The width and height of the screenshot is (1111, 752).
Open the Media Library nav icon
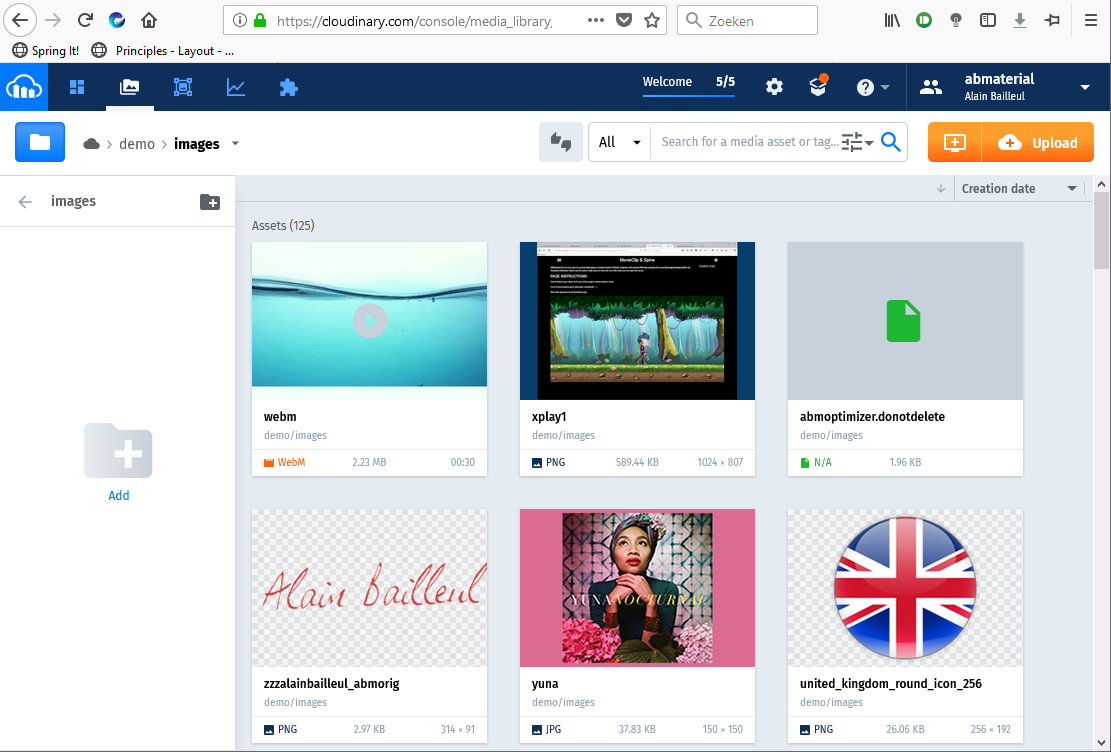(130, 87)
